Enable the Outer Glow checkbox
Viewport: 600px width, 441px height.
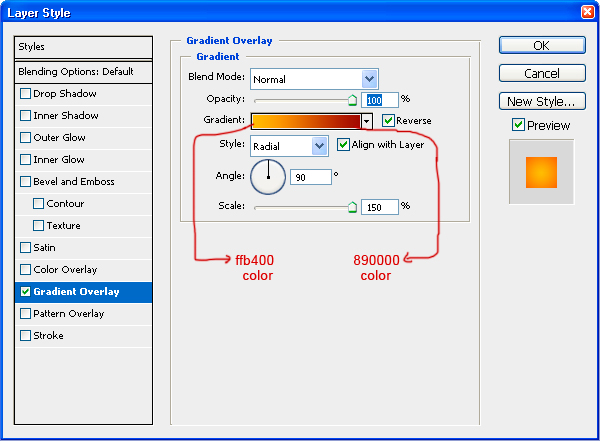[x=25, y=137]
